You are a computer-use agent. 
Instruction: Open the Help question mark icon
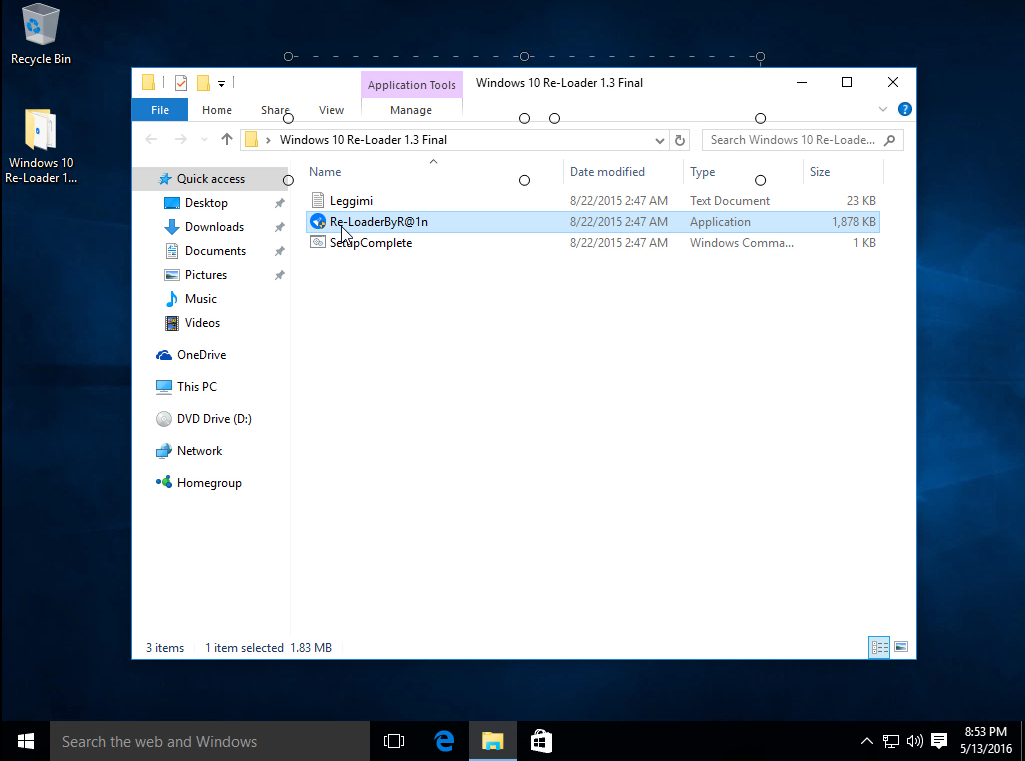(x=905, y=109)
